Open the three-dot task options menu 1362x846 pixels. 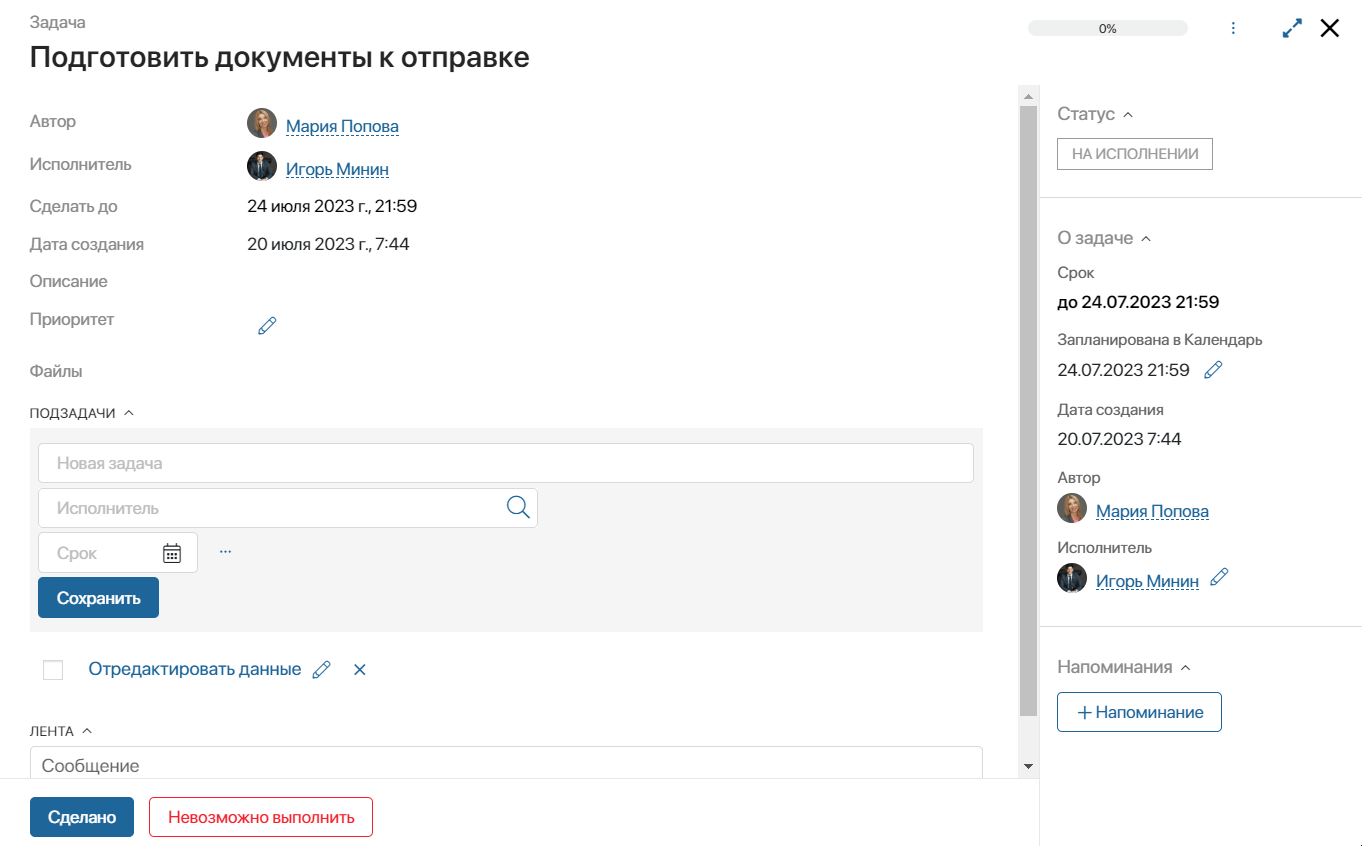(1233, 28)
